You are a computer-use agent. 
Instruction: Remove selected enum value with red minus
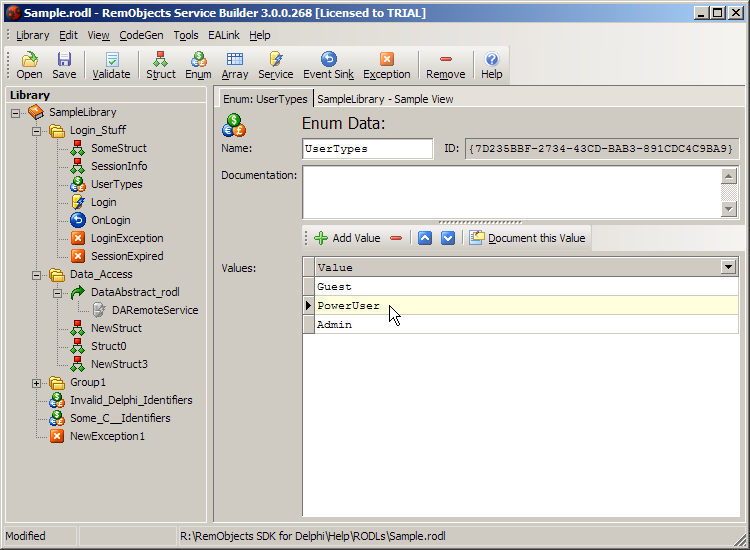396,238
